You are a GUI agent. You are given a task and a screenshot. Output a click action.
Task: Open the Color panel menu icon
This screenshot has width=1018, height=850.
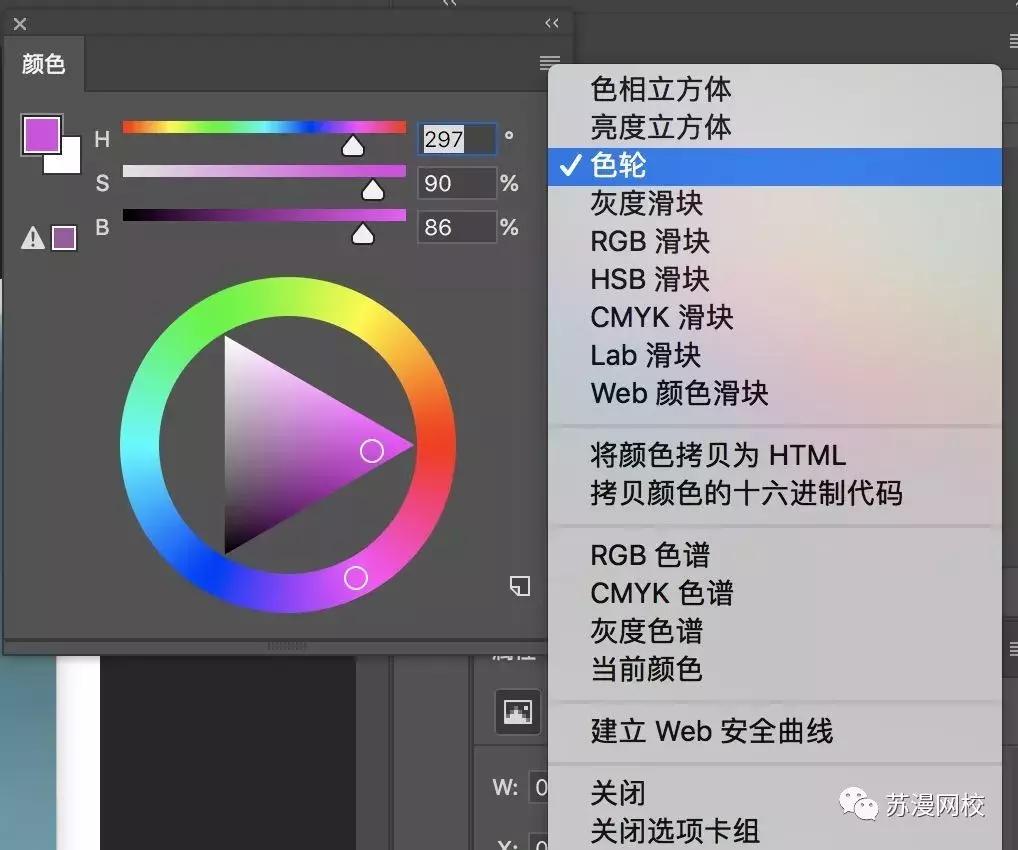549,62
